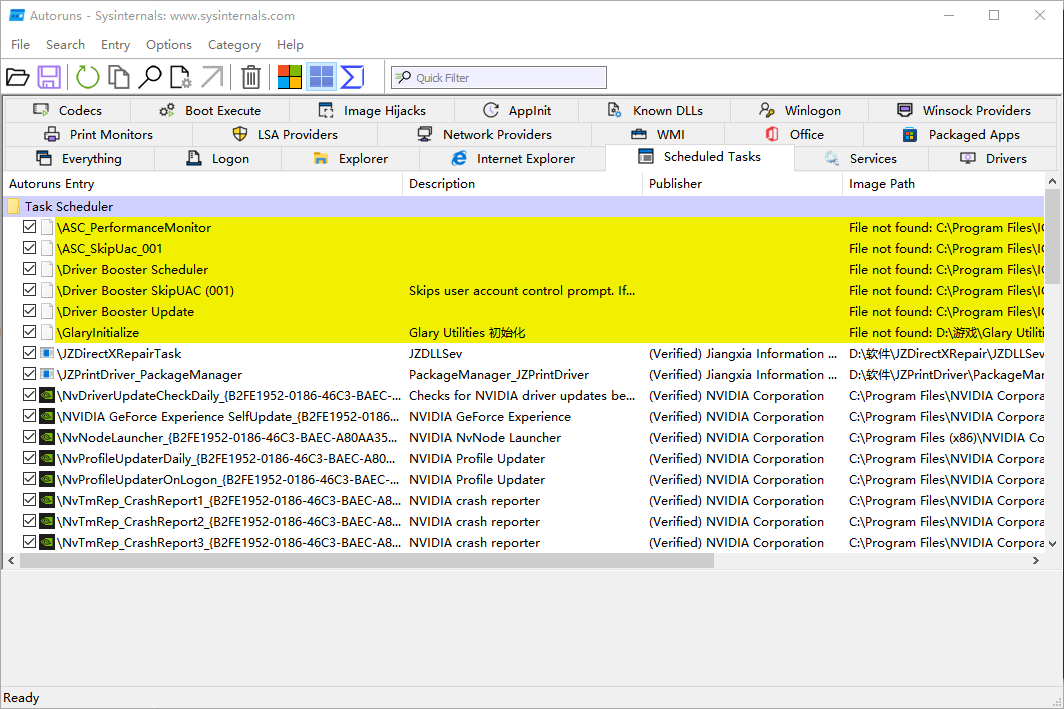Toggle the Driver Booster Scheduler checkbox
This screenshot has width=1064, height=709.
point(29,269)
